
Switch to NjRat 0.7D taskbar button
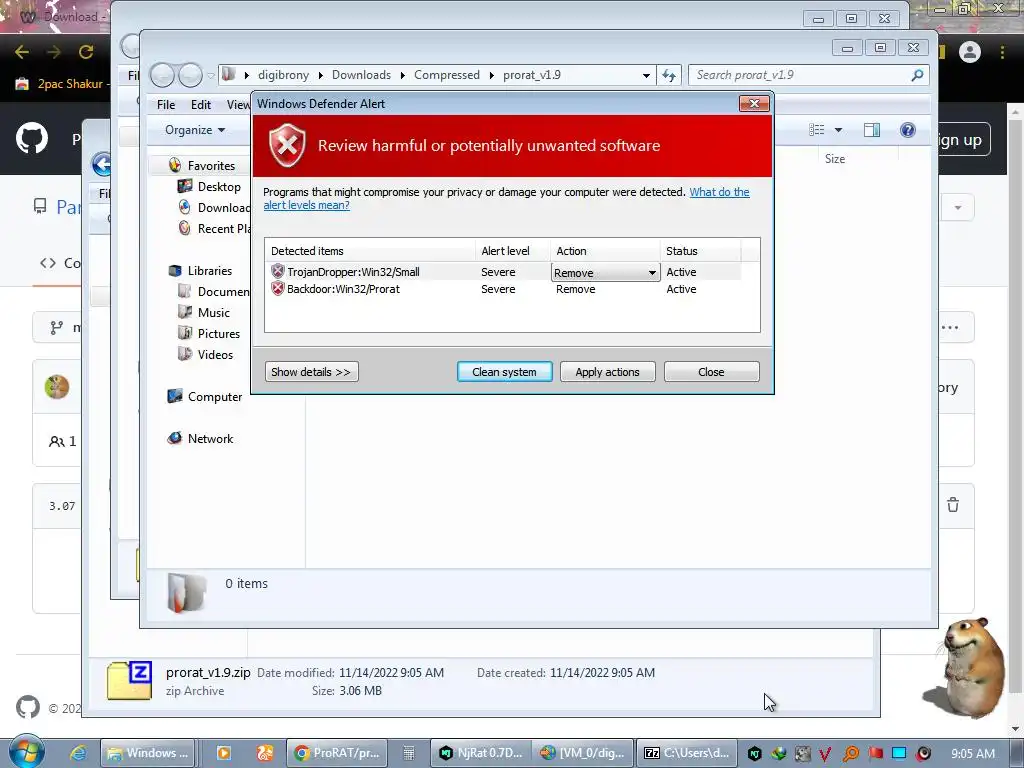[481, 753]
